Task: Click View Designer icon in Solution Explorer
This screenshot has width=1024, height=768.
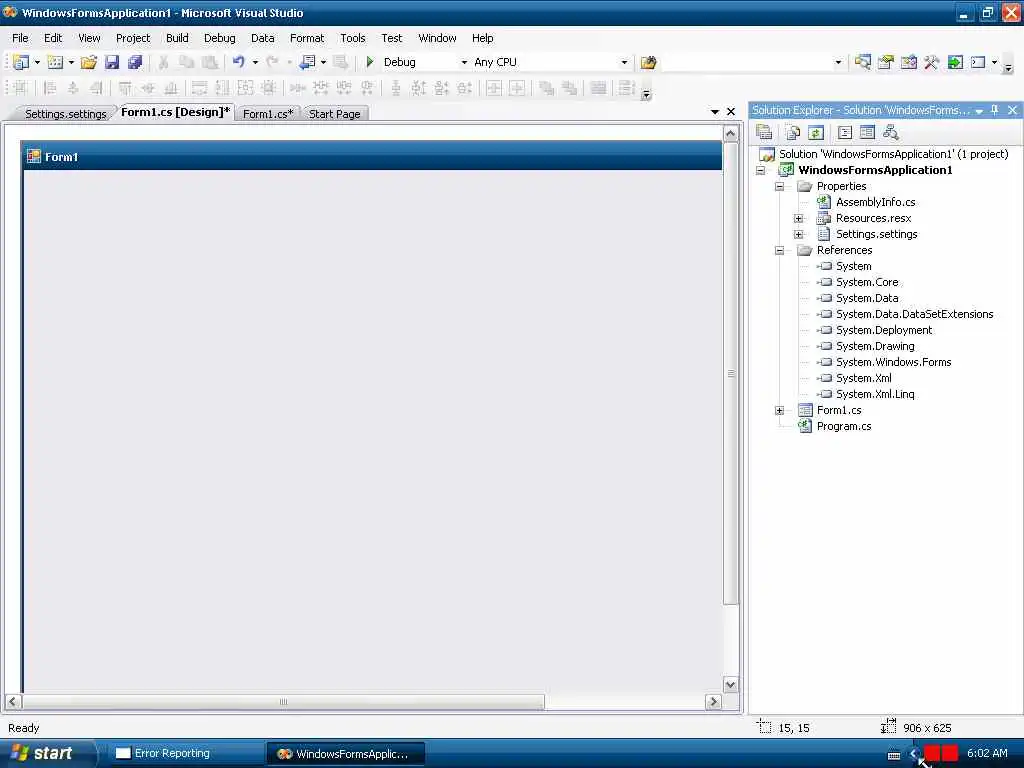Action: click(x=867, y=133)
